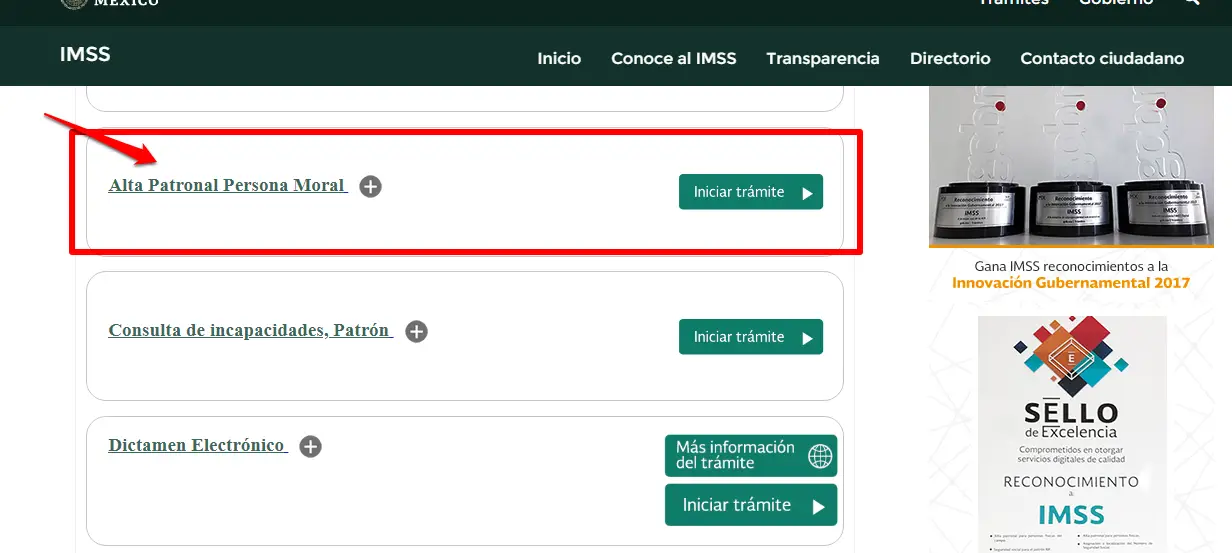Click Iniciar trámite for Alta Patronal Persona Moral
The image size is (1232, 553).
[x=751, y=192]
